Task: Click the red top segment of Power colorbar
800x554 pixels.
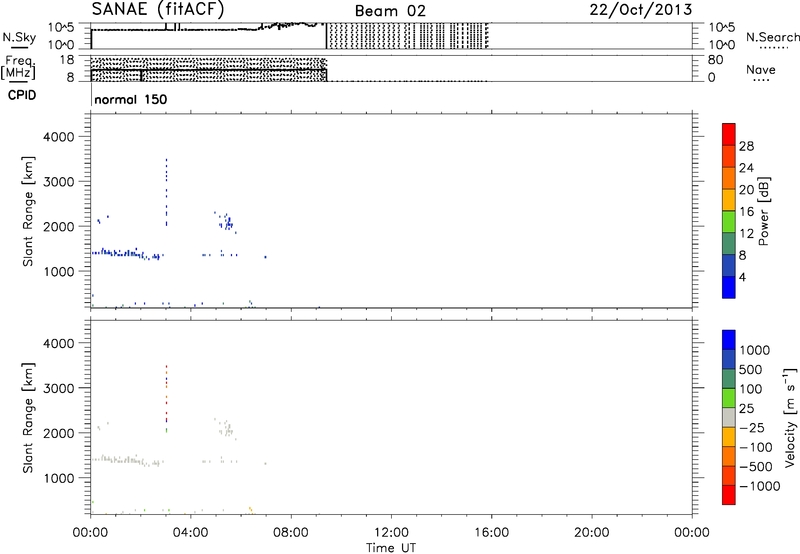Action: pos(729,134)
